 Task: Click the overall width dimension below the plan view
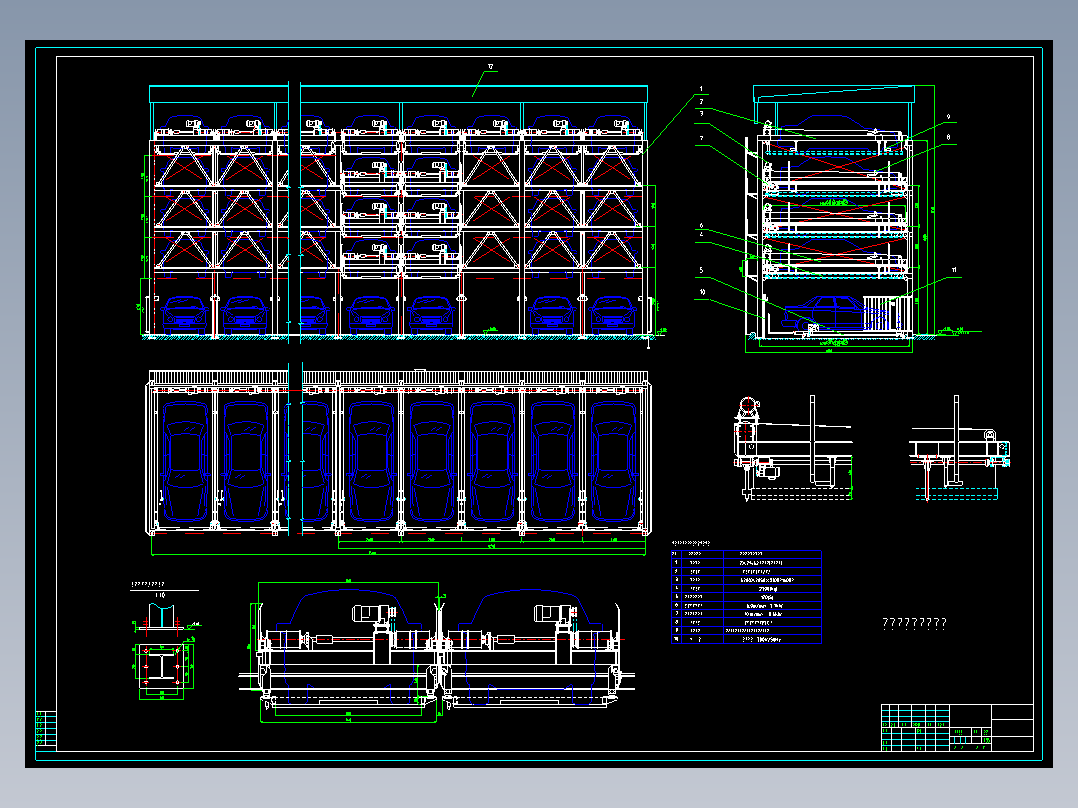coord(398,553)
